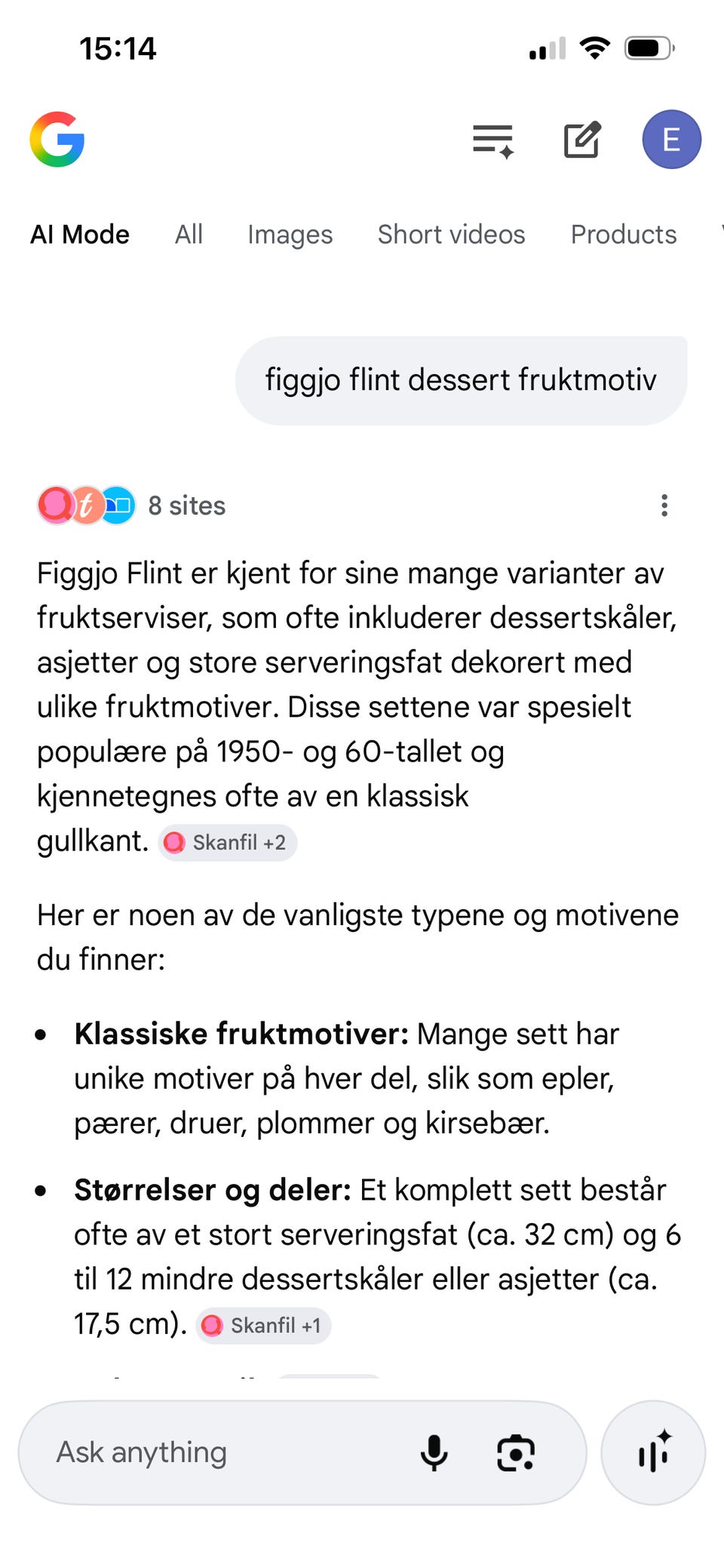
Task: Show the 8 sites source list
Action: pyautogui.click(x=187, y=506)
